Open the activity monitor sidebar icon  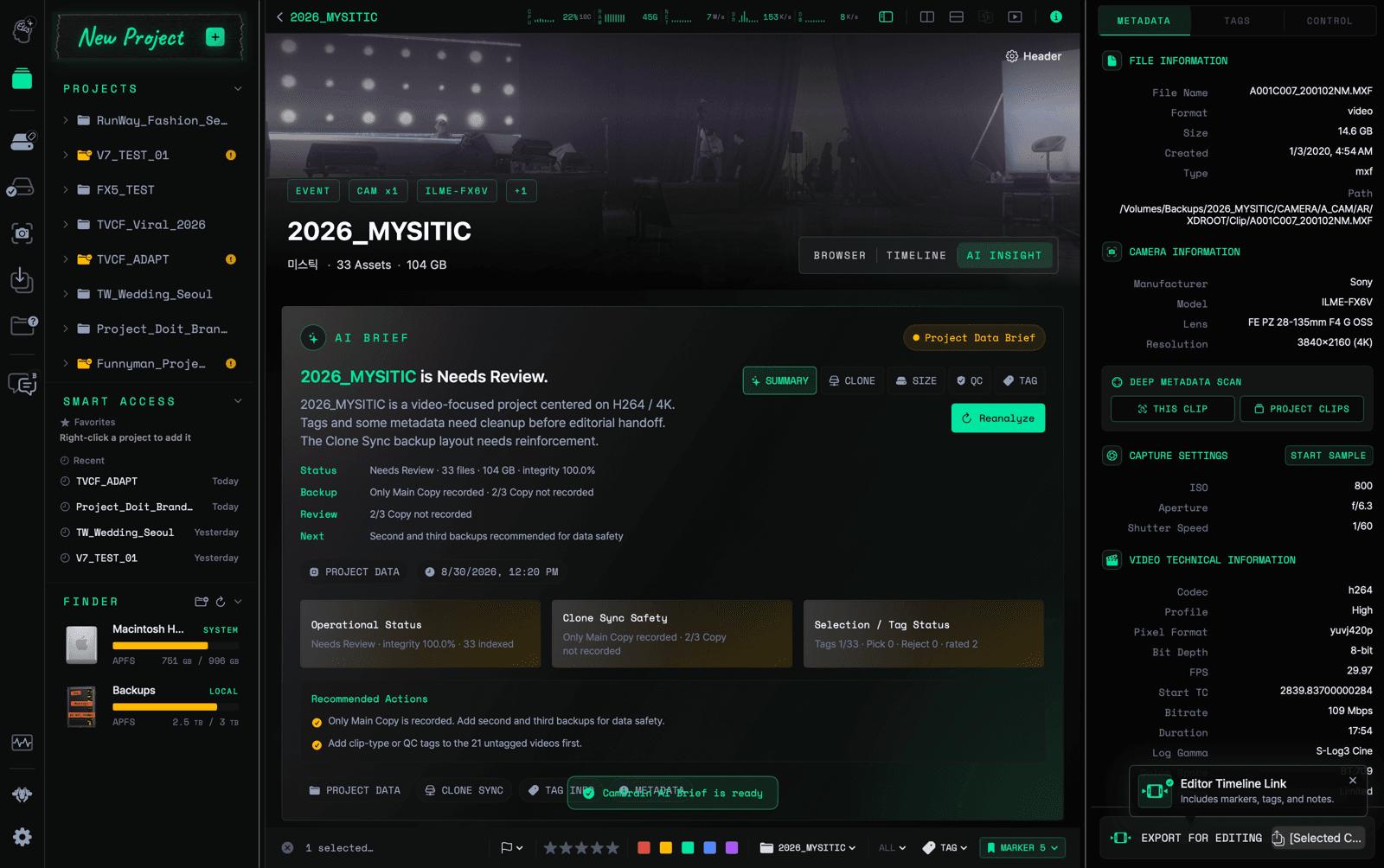[22, 743]
